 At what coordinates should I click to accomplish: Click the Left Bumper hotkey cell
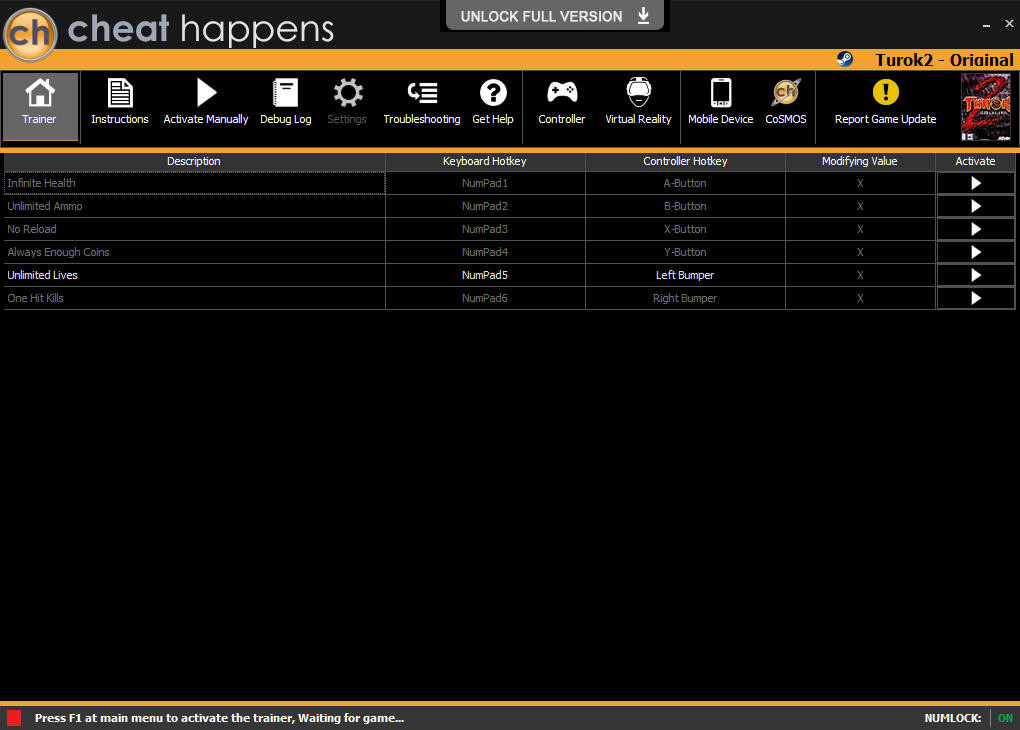(685, 275)
